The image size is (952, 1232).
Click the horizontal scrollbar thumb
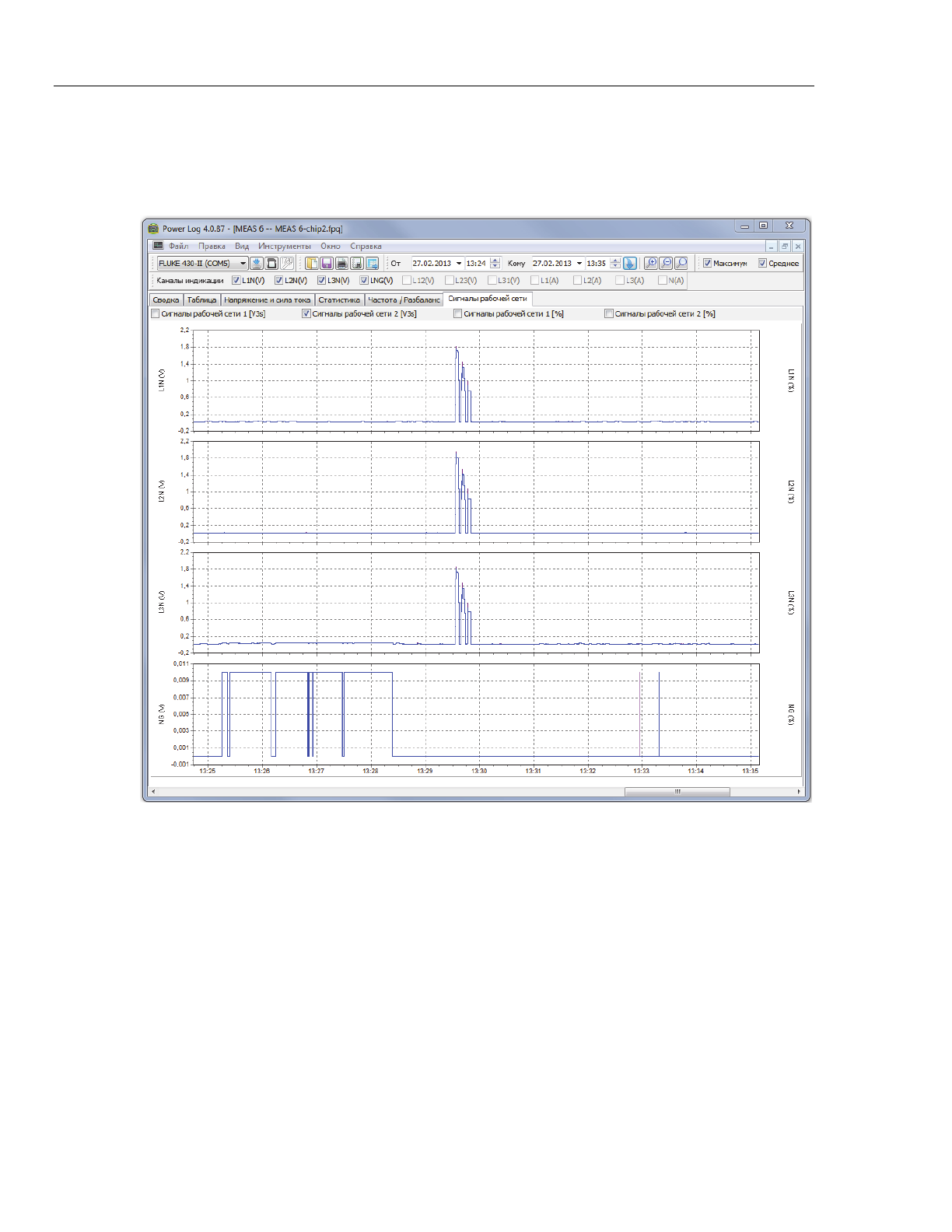click(677, 792)
